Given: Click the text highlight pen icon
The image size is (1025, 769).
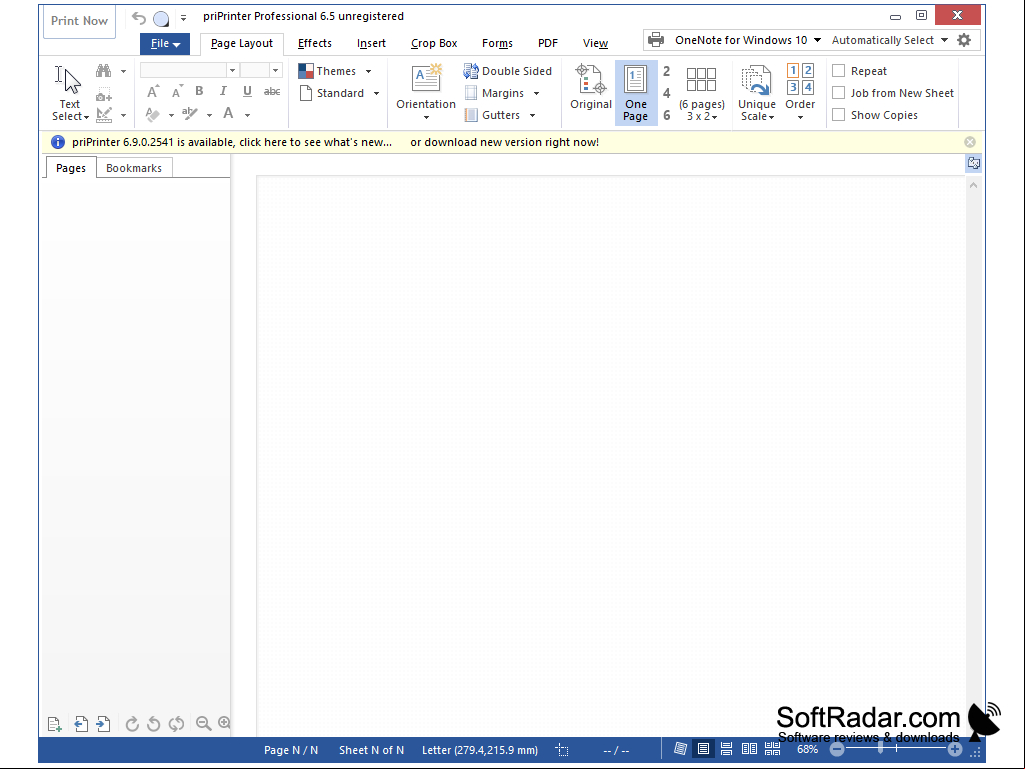Looking at the screenshot, I should [x=190, y=114].
